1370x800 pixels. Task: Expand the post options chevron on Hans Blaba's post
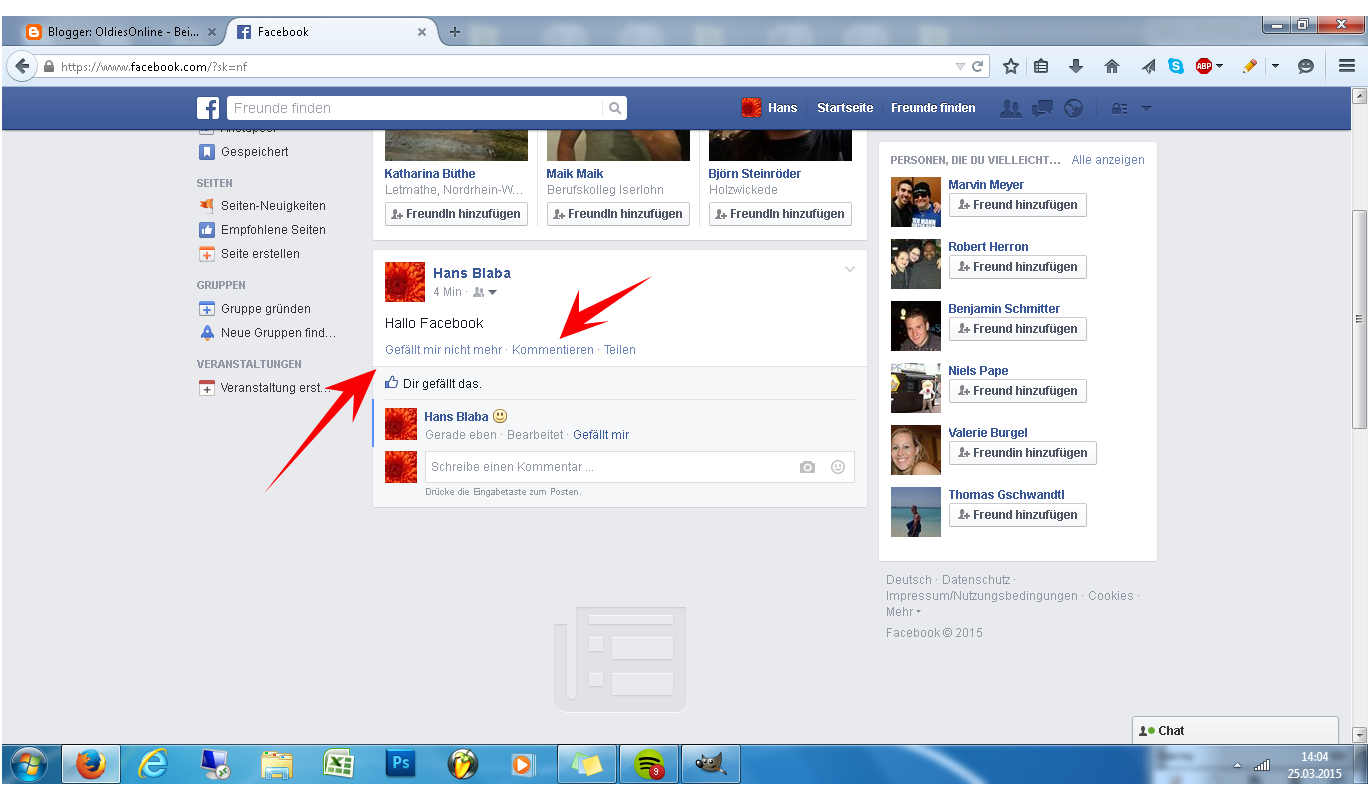point(850,269)
